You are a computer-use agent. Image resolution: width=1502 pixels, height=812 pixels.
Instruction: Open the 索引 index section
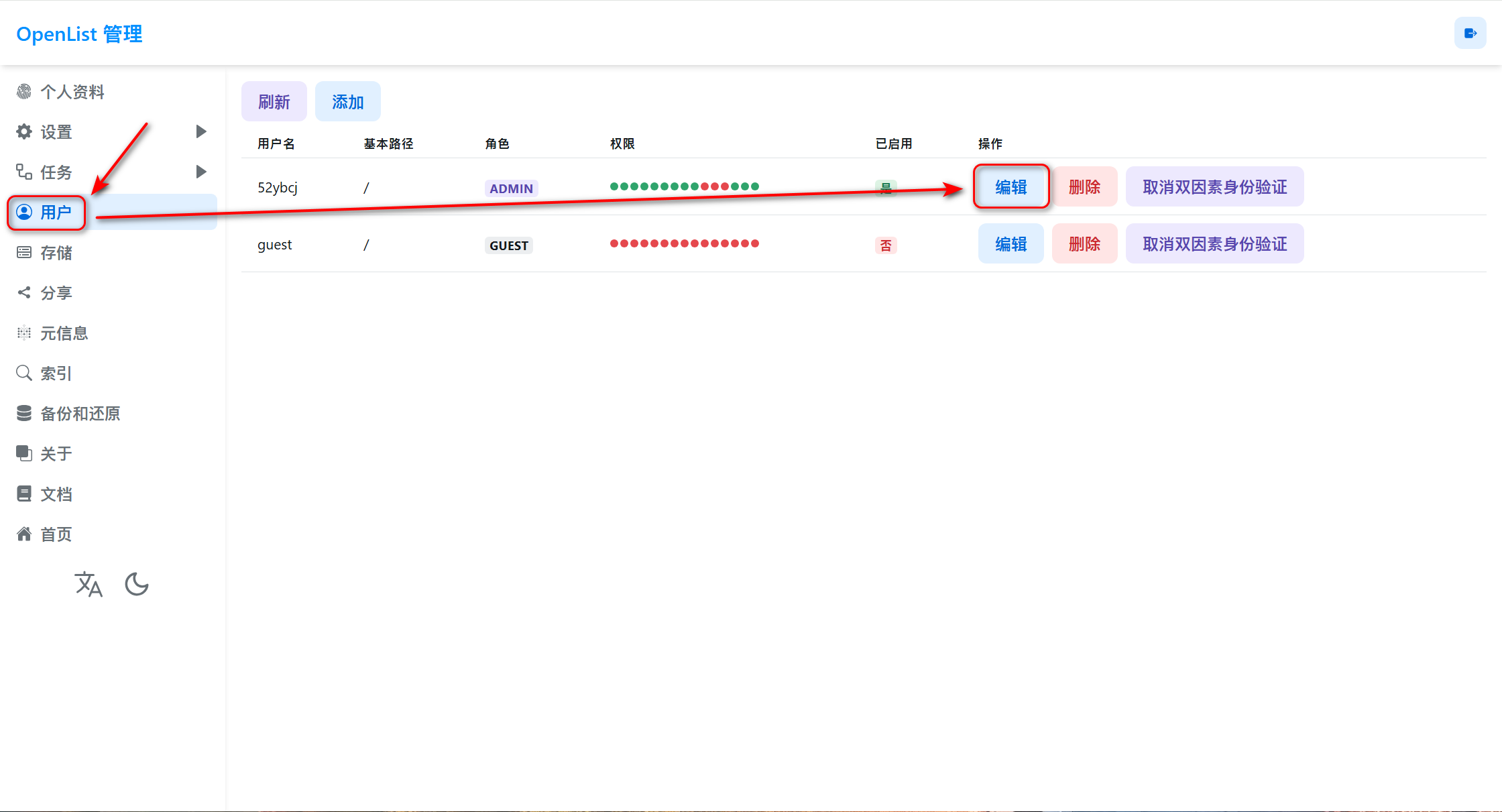pos(56,373)
